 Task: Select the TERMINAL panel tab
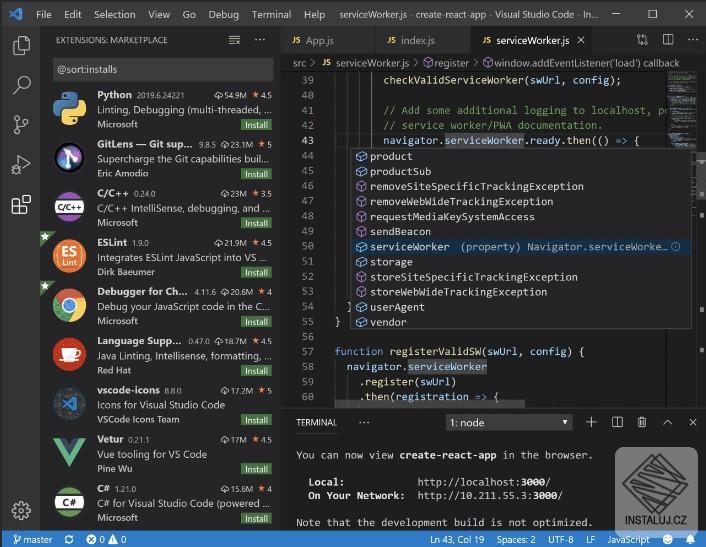click(317, 422)
